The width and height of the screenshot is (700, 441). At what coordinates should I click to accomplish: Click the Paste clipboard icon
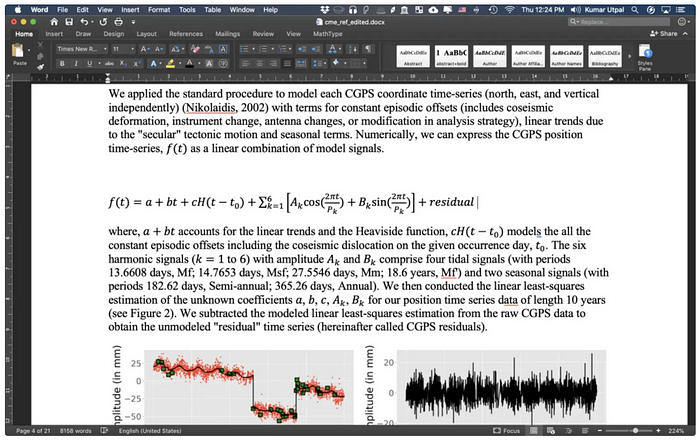(18, 51)
